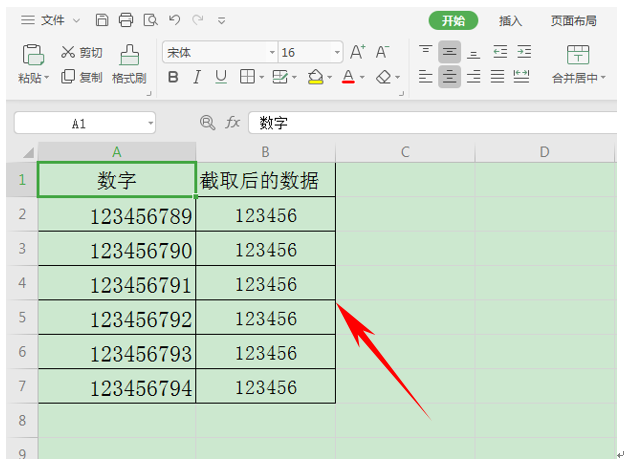Expand borders dropdown arrow
The width and height of the screenshot is (626, 462).
click(x=261, y=77)
